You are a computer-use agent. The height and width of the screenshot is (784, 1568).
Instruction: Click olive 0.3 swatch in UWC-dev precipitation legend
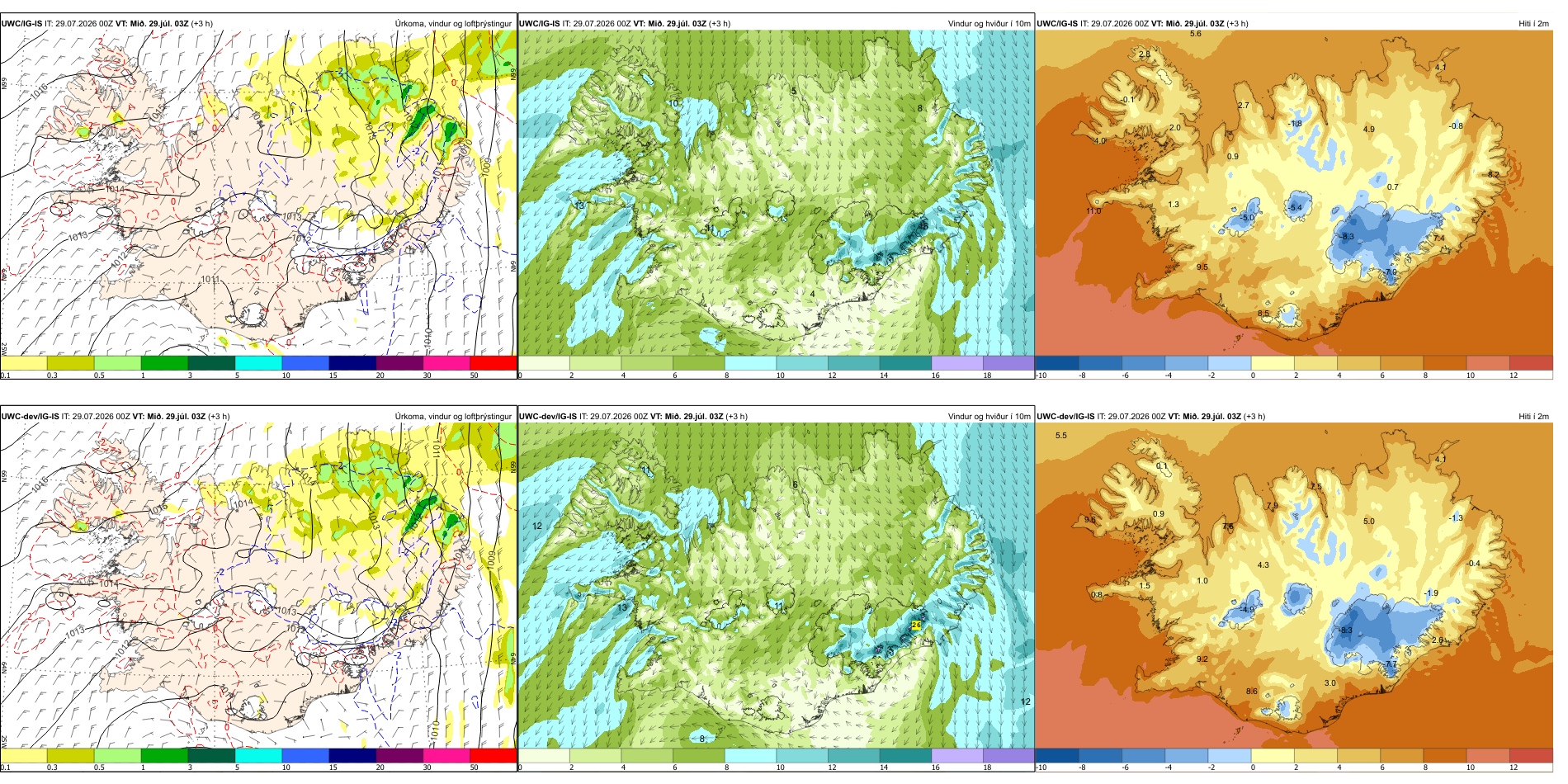coord(70,755)
